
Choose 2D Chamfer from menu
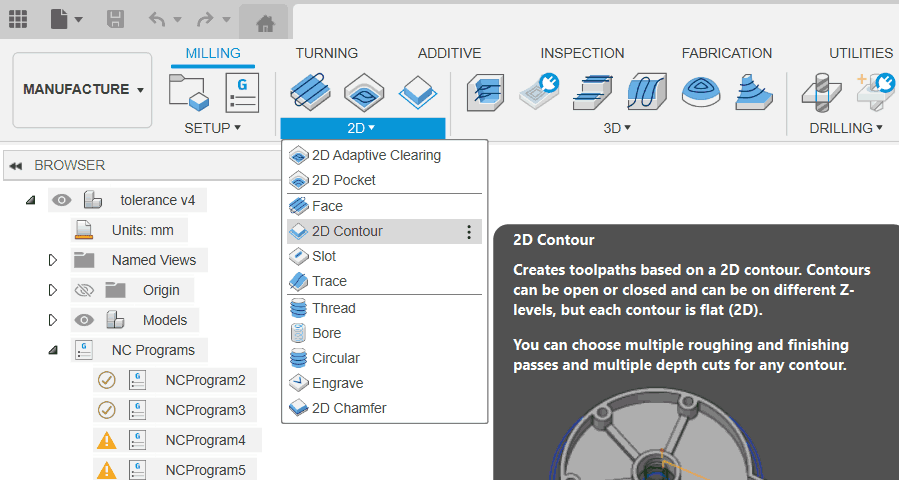[384, 408]
